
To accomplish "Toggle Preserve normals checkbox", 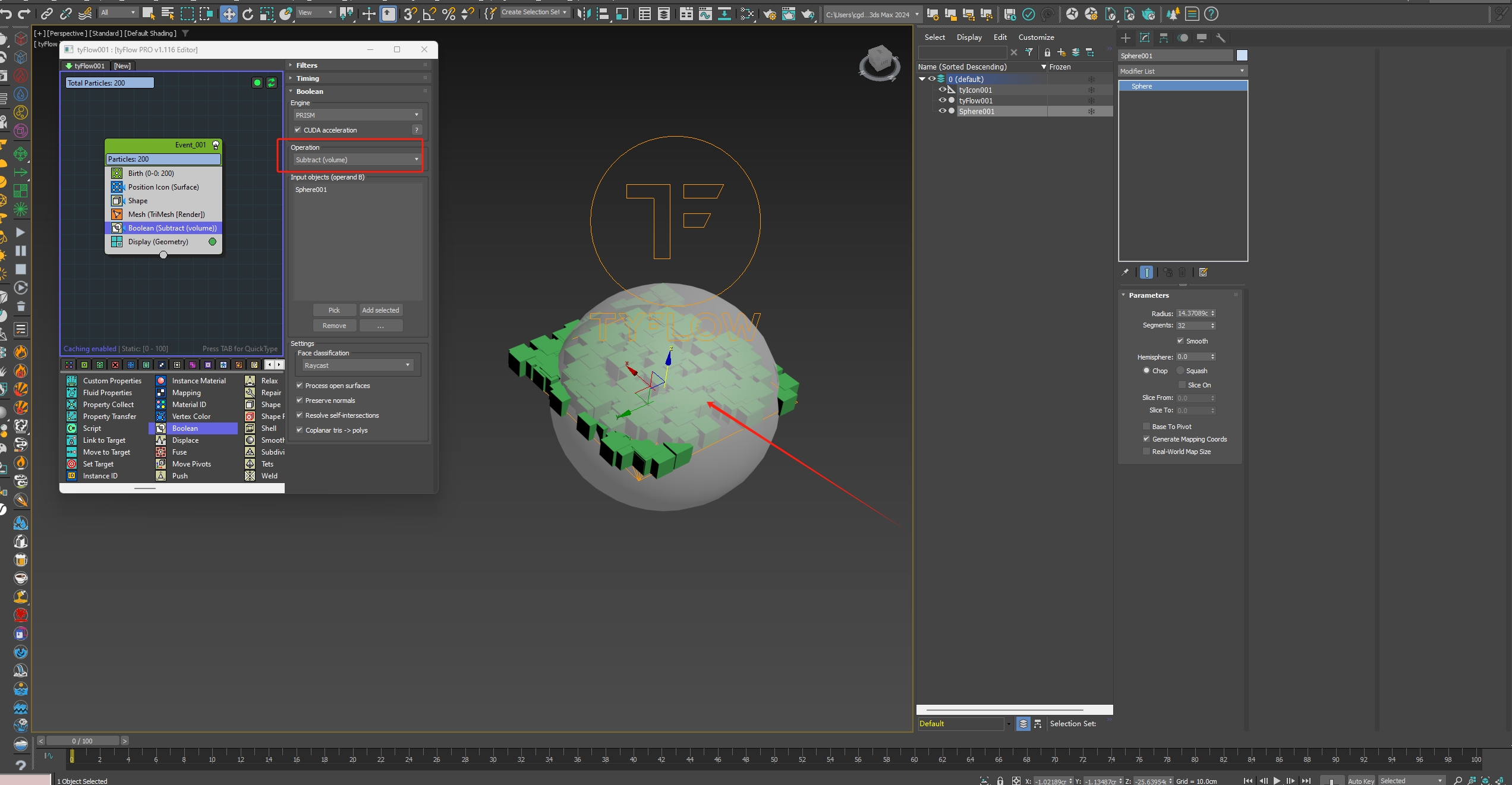I will coord(300,400).
